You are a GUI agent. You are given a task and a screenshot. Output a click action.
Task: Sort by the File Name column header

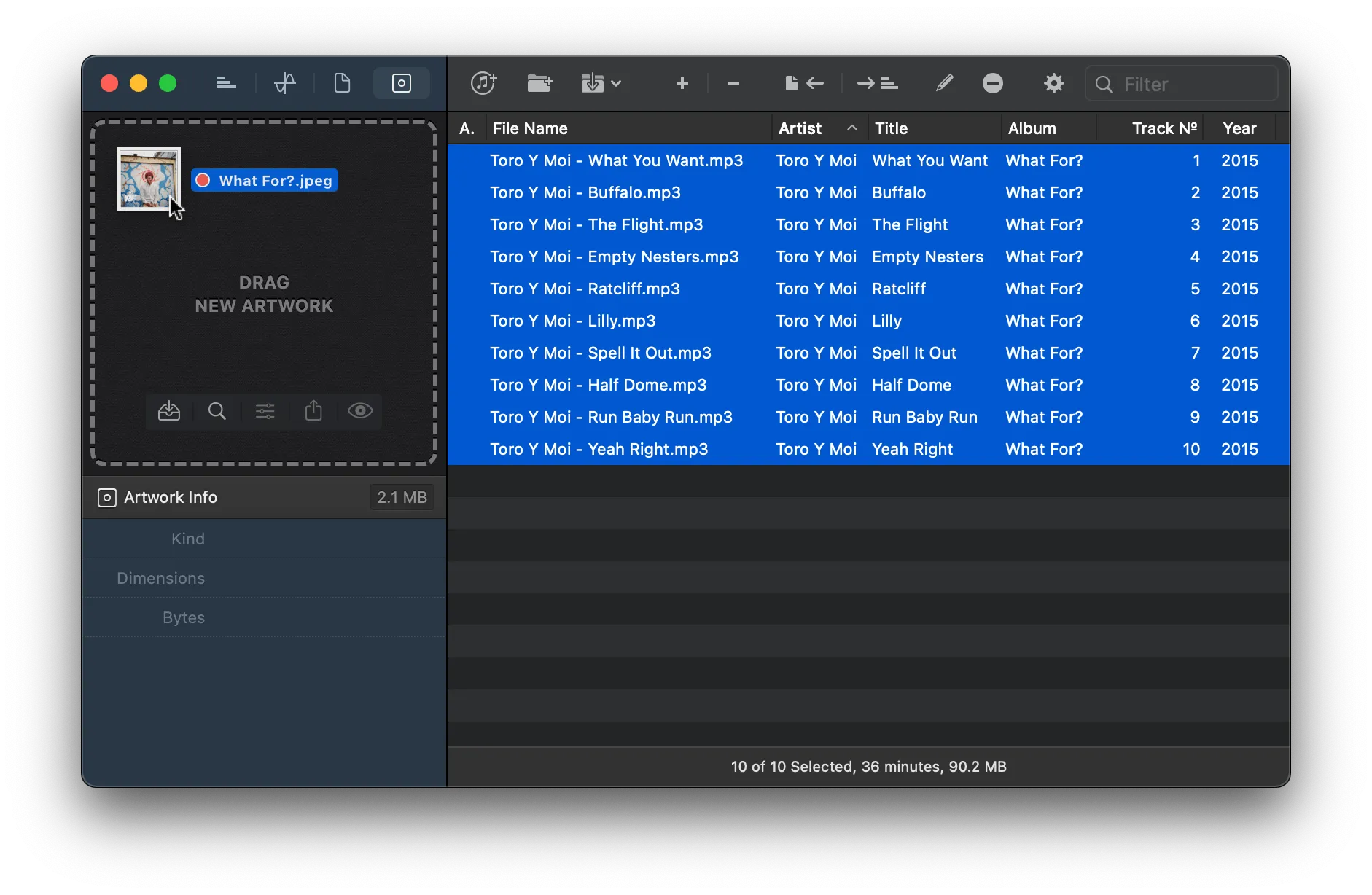pos(628,128)
